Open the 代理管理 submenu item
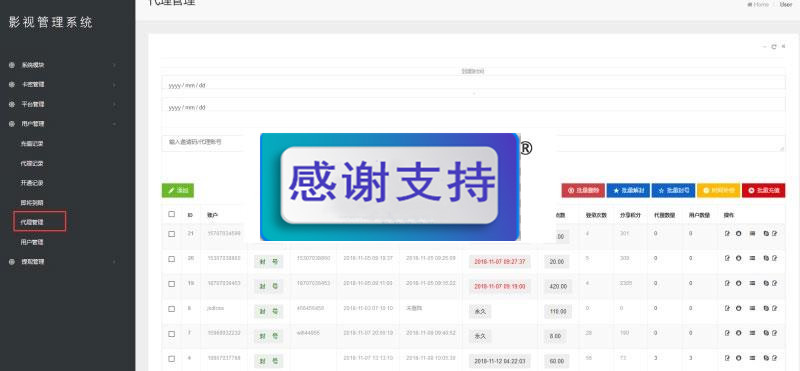Image resolution: width=800 pixels, height=371 pixels. click(32, 222)
